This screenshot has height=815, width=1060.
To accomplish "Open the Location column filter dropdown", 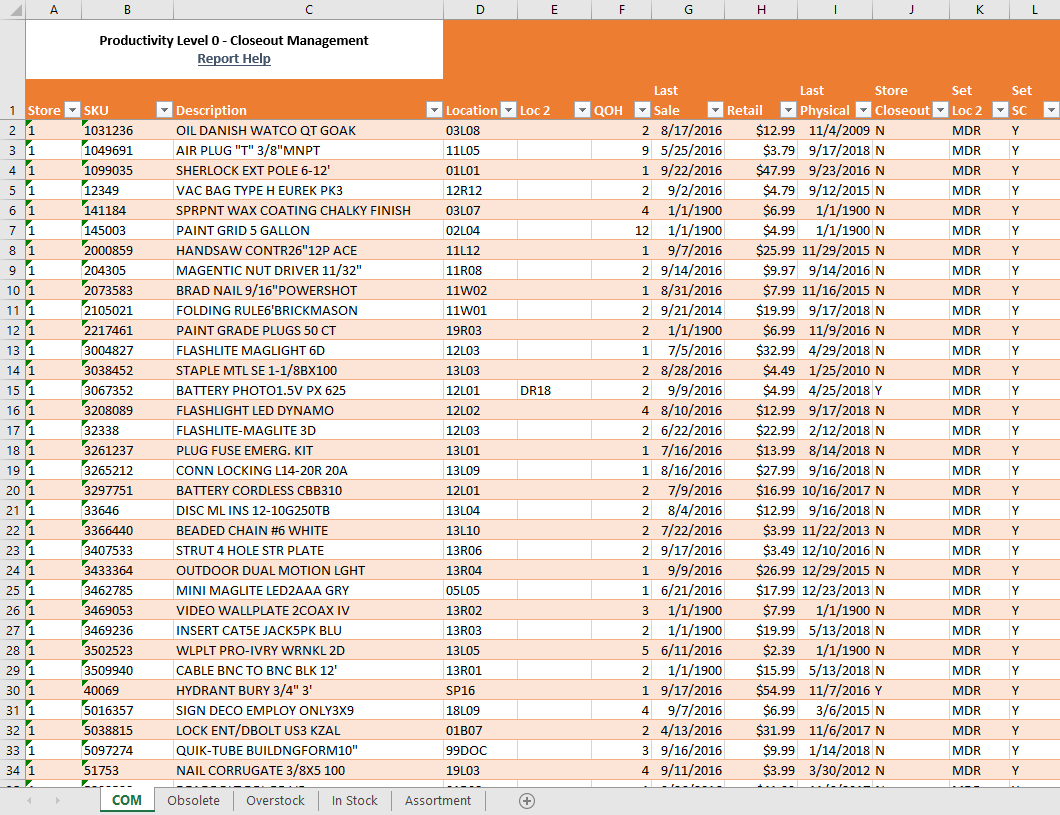I will click(x=508, y=110).
